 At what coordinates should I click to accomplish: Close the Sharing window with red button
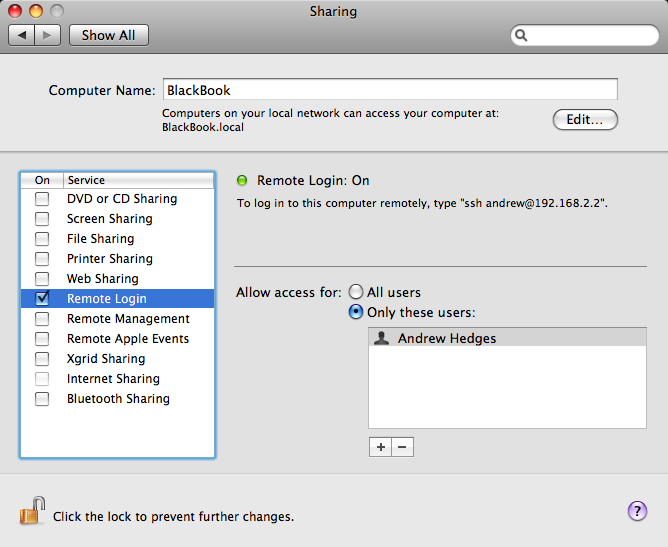coord(15,11)
